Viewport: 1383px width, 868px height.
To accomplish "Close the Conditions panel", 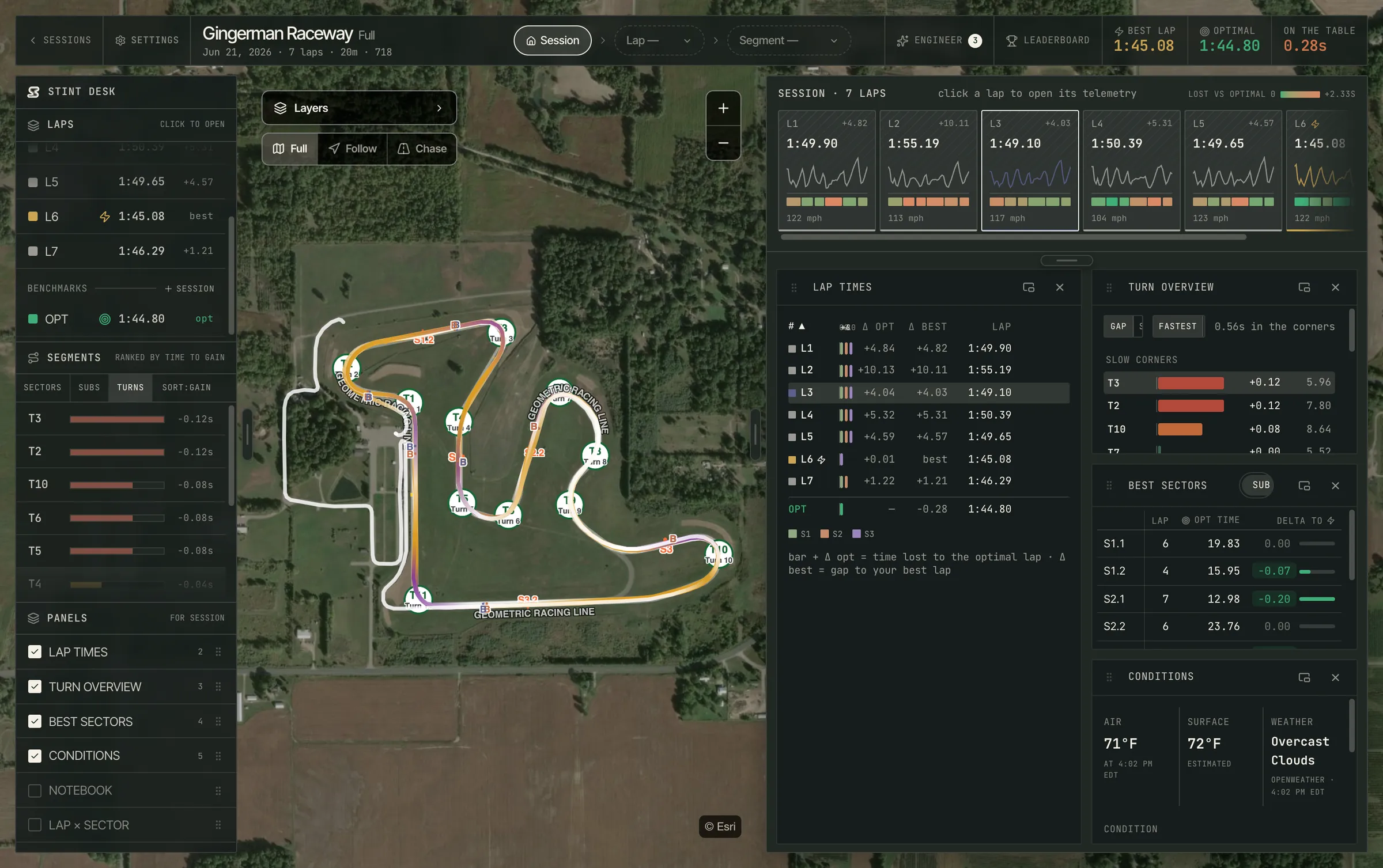I will tap(1336, 677).
